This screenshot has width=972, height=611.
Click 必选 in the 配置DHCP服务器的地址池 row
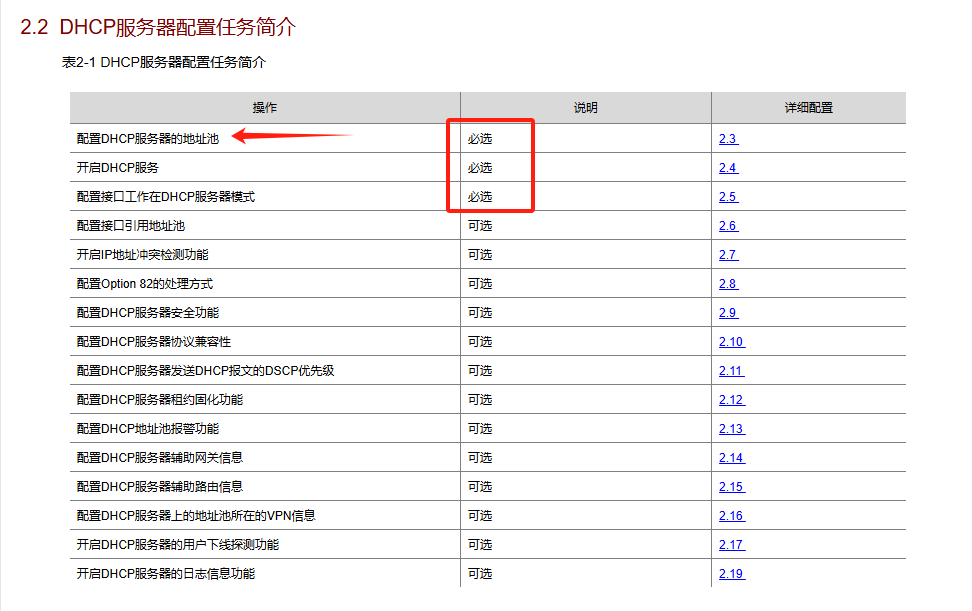pos(480,139)
